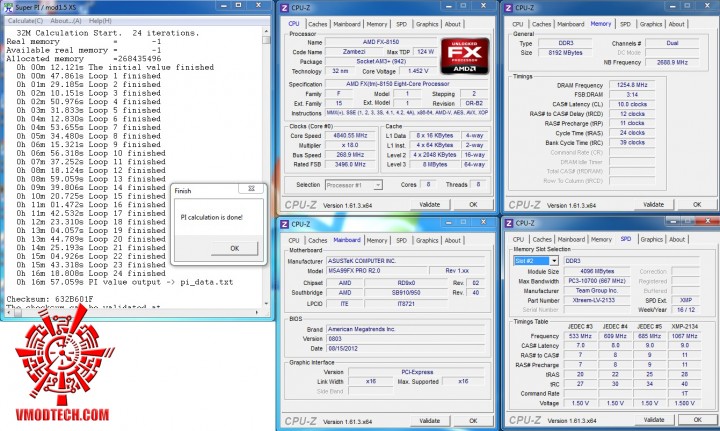Click Validate in the CPU tab window
This screenshot has height=431, width=720.
429,205
